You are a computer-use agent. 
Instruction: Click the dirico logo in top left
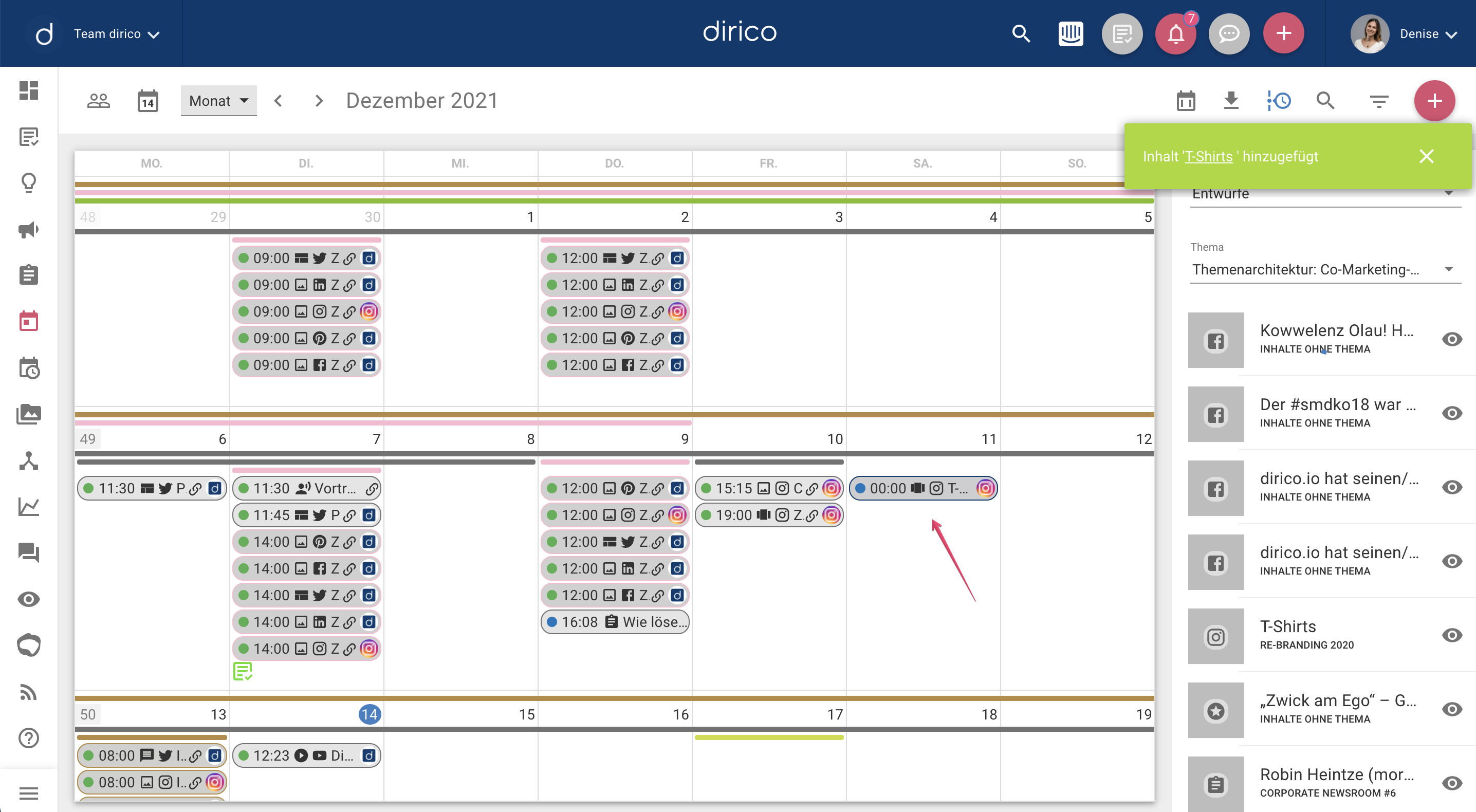(x=44, y=34)
